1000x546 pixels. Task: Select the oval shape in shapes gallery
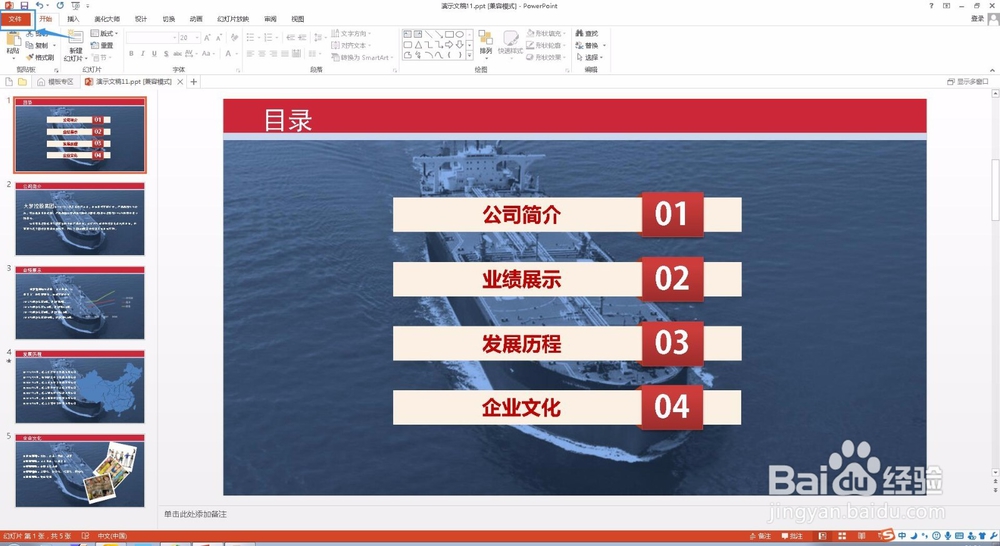pyautogui.click(x=459, y=34)
